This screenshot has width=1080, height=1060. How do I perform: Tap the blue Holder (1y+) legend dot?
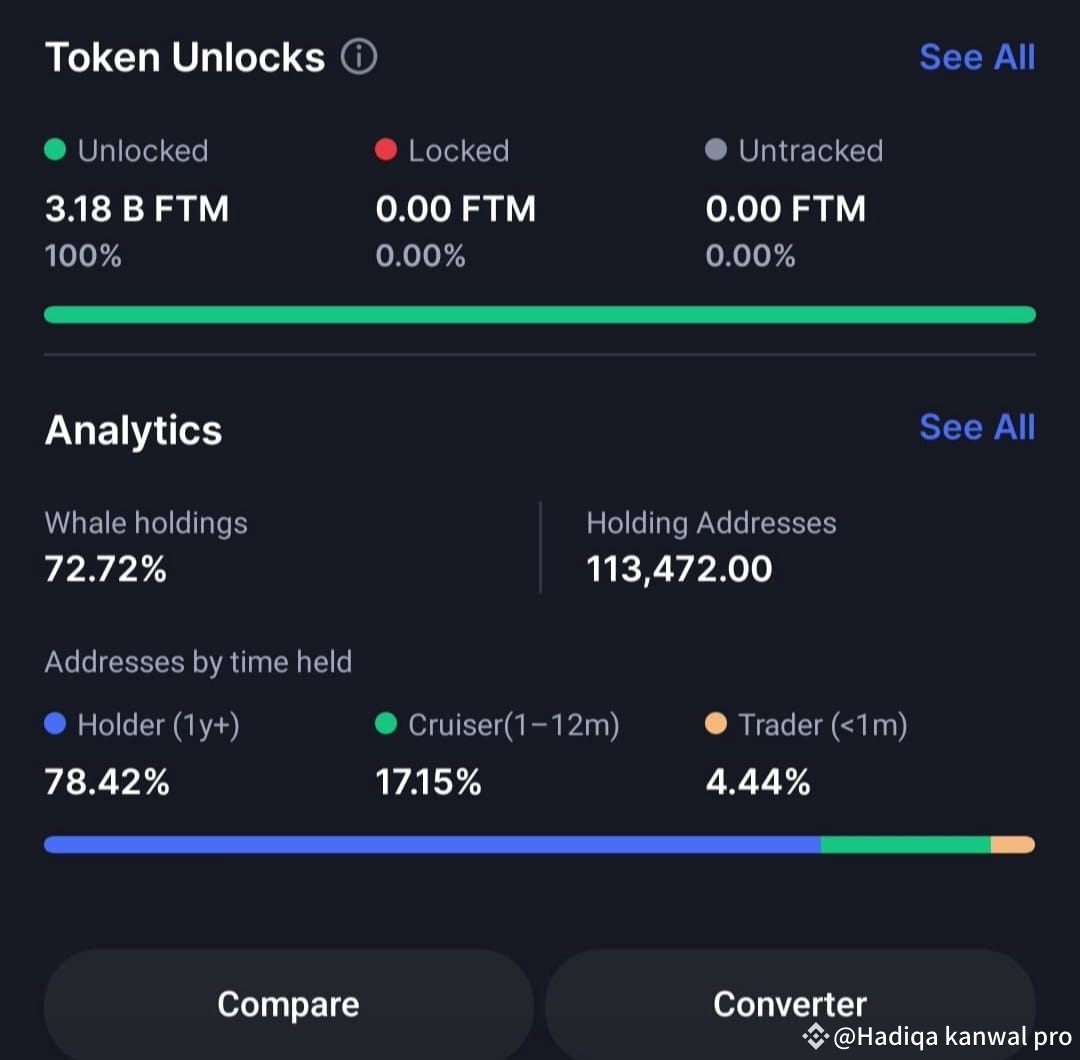click(x=55, y=724)
